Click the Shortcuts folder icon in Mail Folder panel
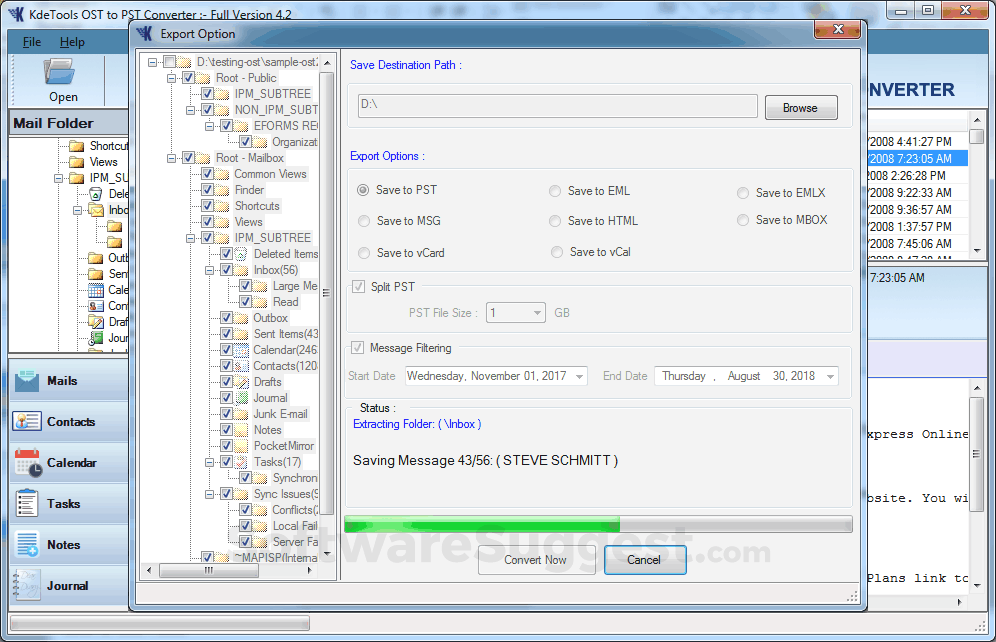Screen dimensions: 996x642 click(76, 146)
